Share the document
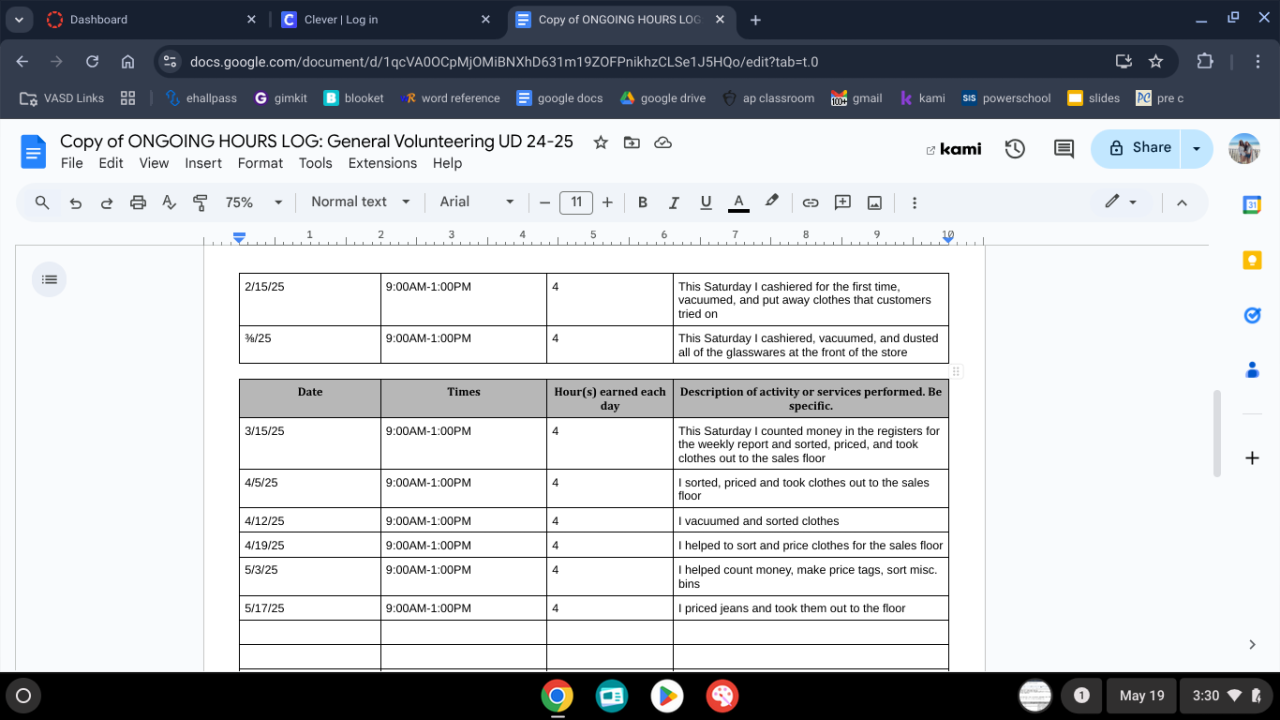Image resolution: width=1280 pixels, height=720 pixels. 1138,149
